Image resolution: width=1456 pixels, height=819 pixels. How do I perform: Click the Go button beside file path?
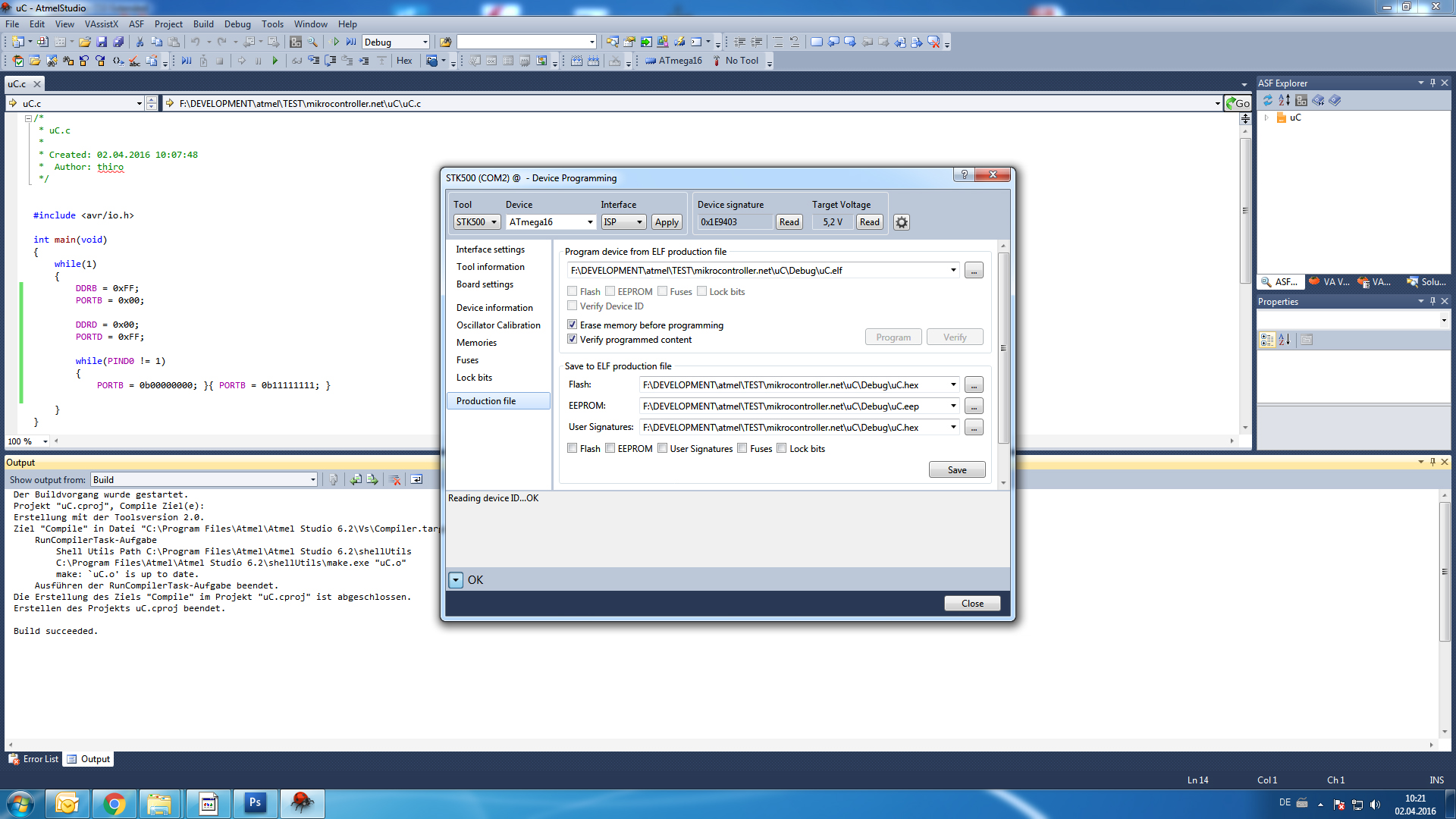pyautogui.click(x=1238, y=103)
